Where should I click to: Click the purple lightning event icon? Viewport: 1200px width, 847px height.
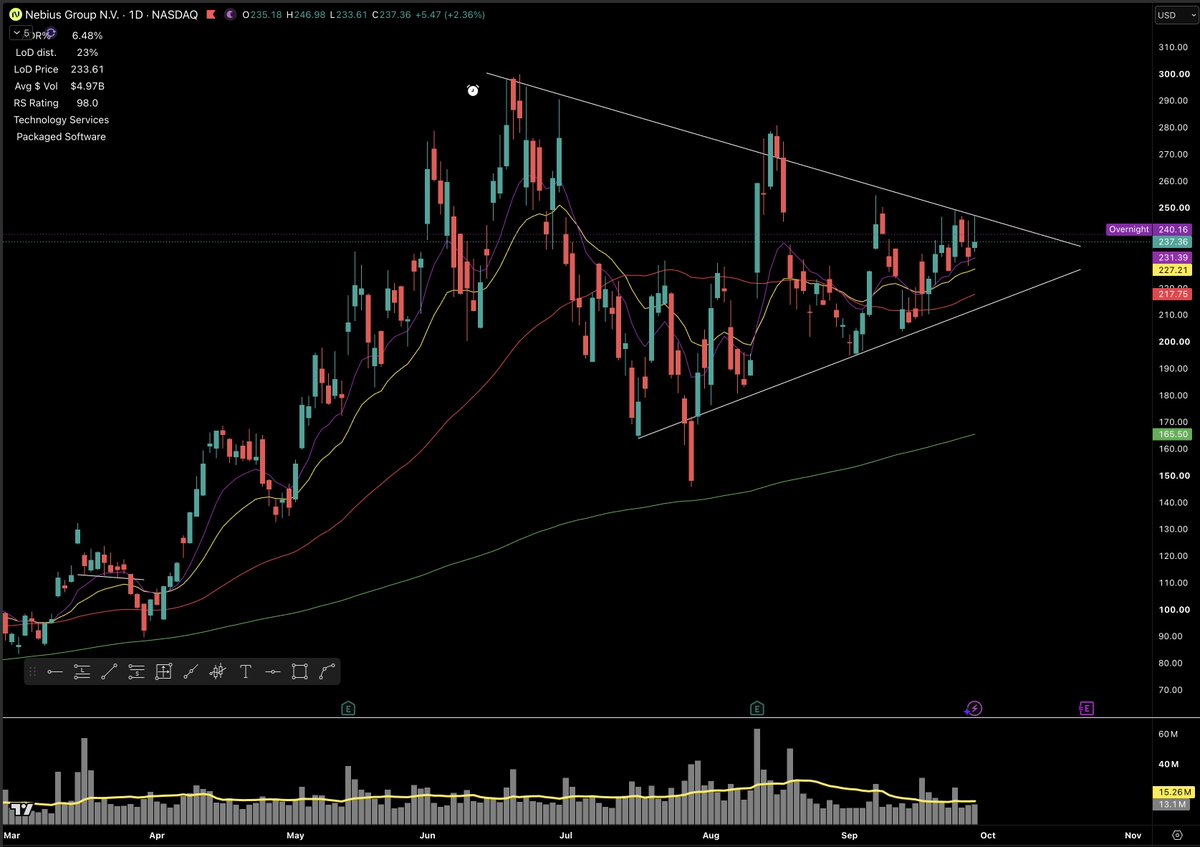pyautogui.click(x=974, y=708)
